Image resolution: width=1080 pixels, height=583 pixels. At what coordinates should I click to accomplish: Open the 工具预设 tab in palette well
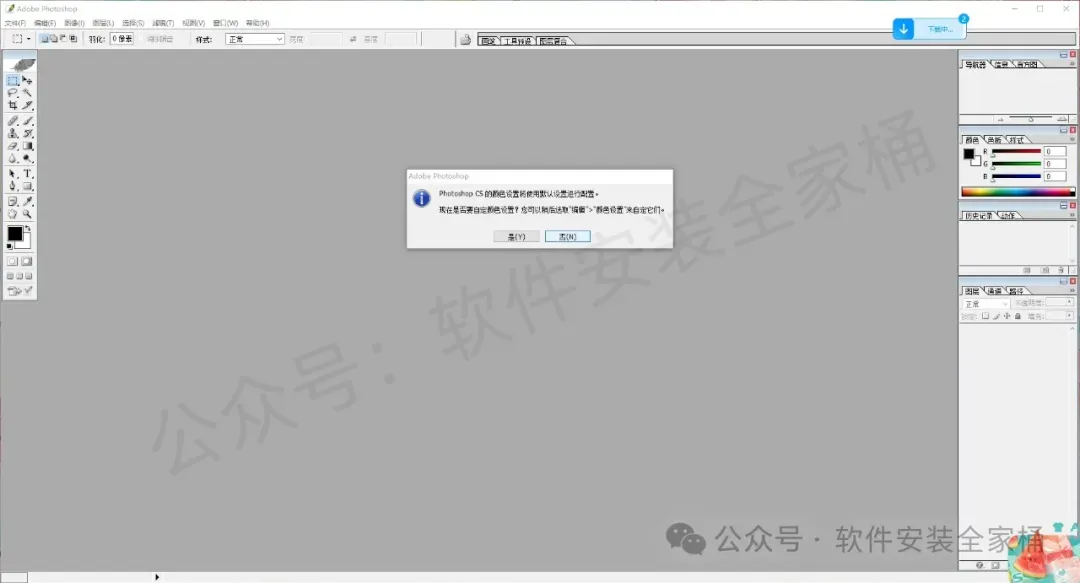[517, 41]
